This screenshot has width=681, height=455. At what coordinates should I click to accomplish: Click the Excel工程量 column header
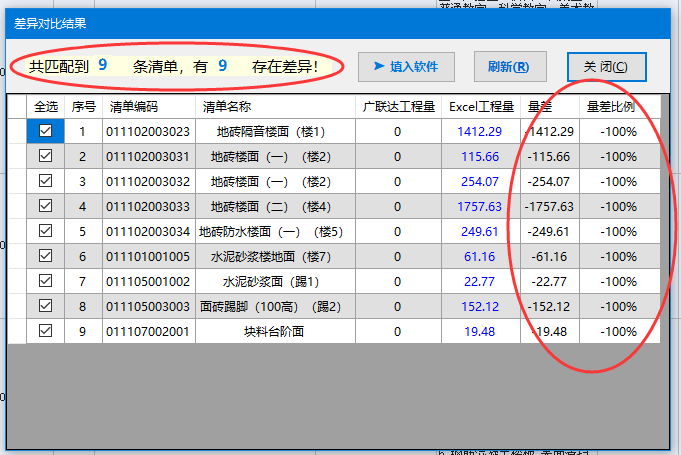click(x=481, y=106)
